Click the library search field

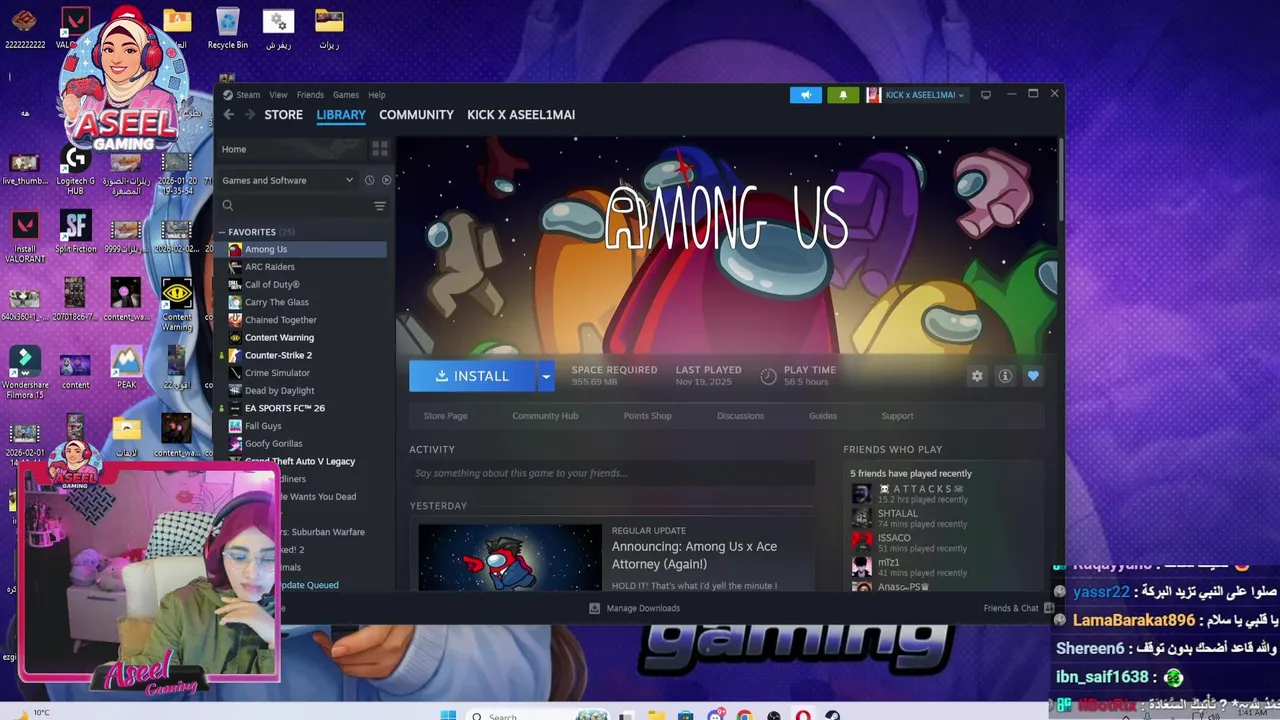point(302,206)
